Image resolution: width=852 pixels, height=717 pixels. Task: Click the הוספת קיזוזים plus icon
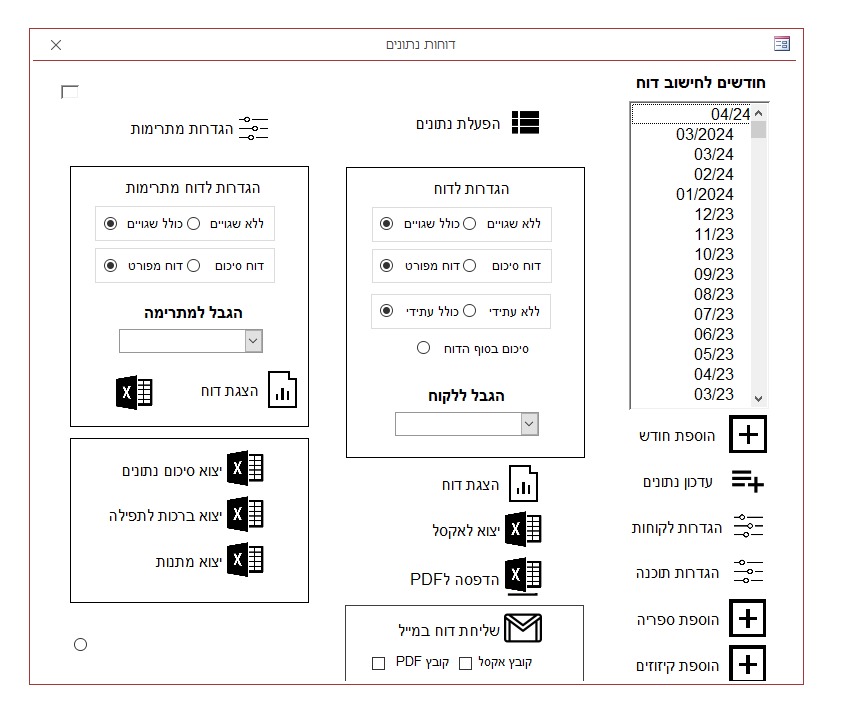748,664
